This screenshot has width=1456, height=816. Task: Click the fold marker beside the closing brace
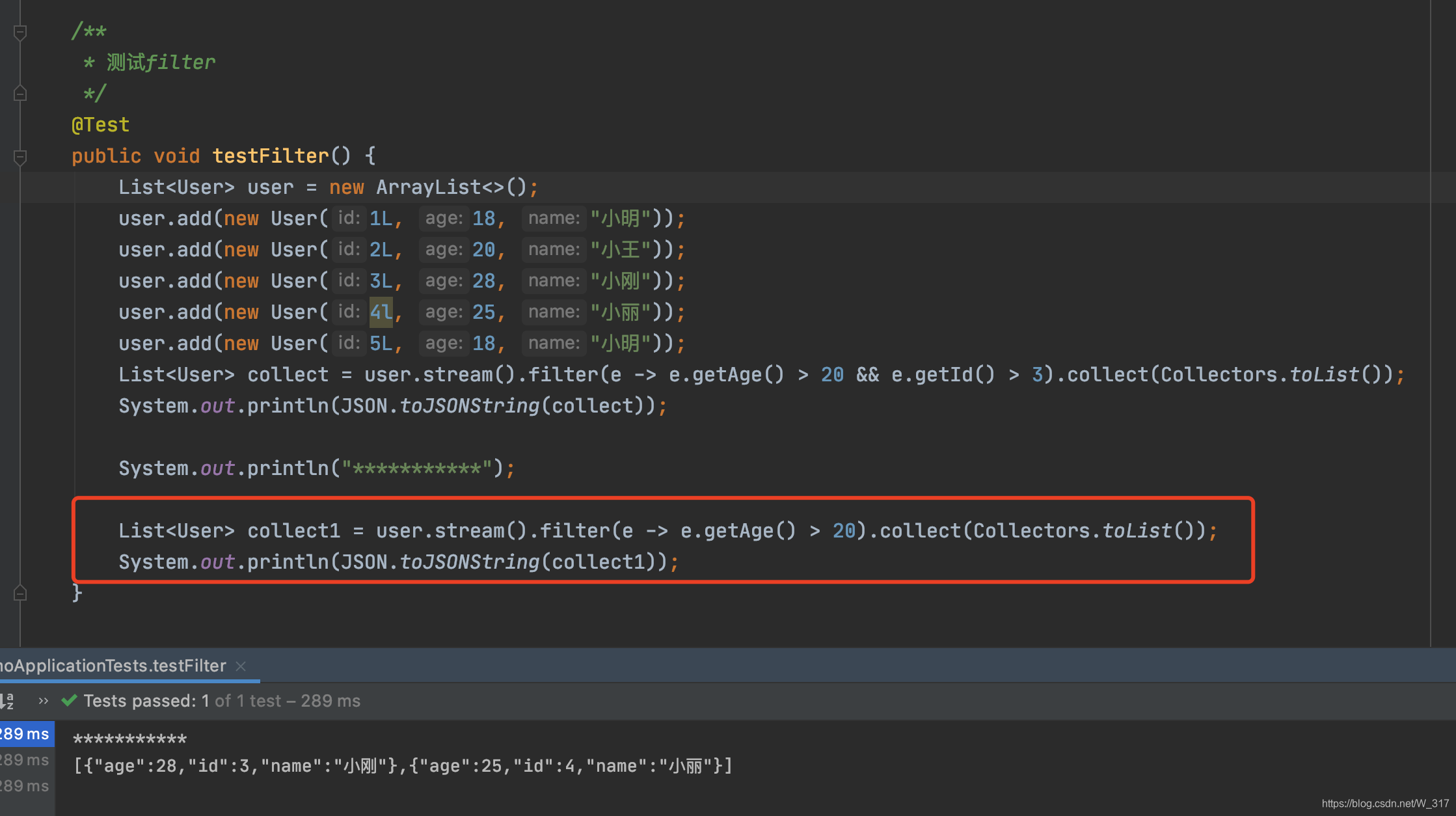point(20,593)
